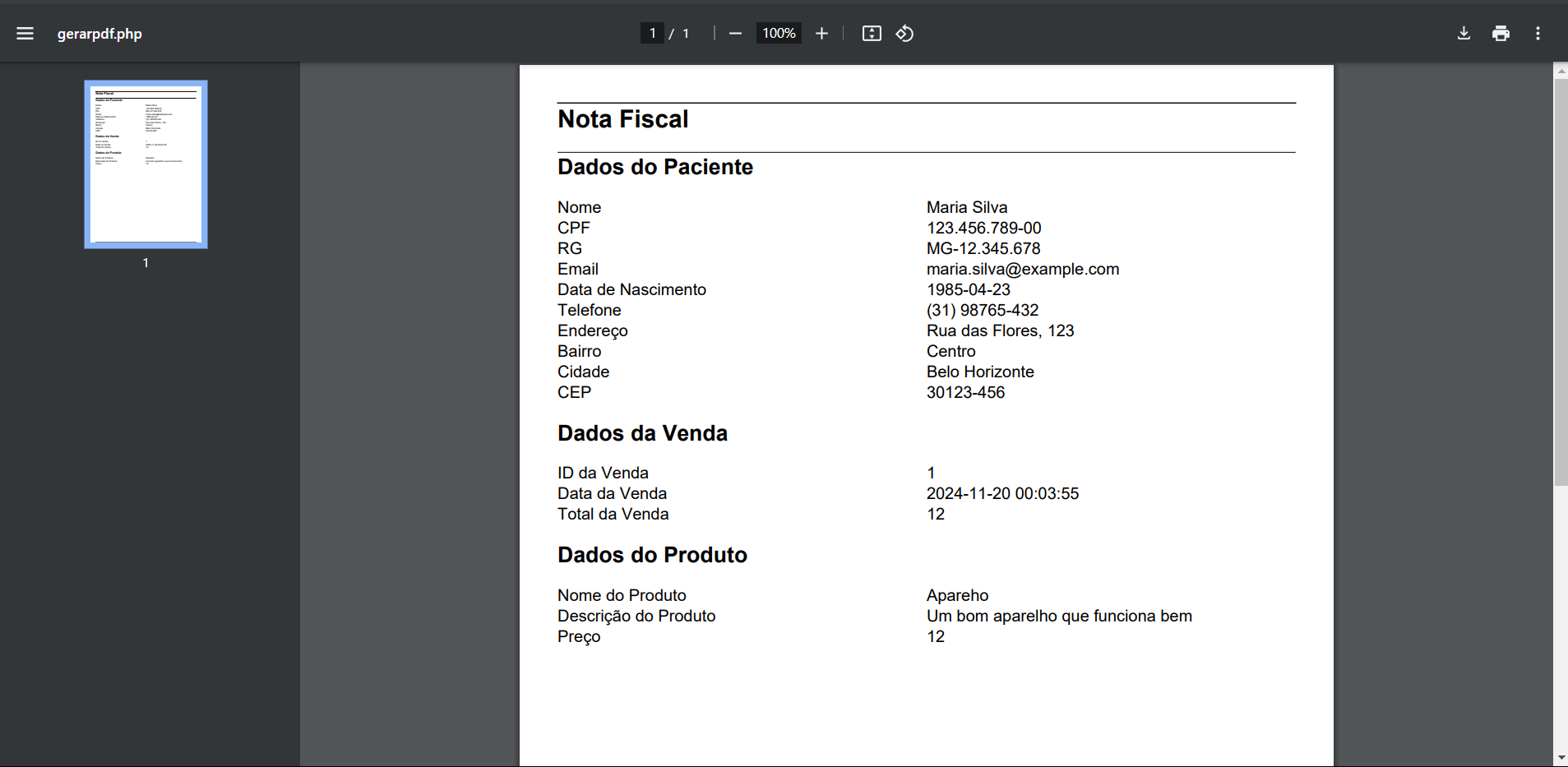Click the Nota Fiscal heading

point(623,119)
